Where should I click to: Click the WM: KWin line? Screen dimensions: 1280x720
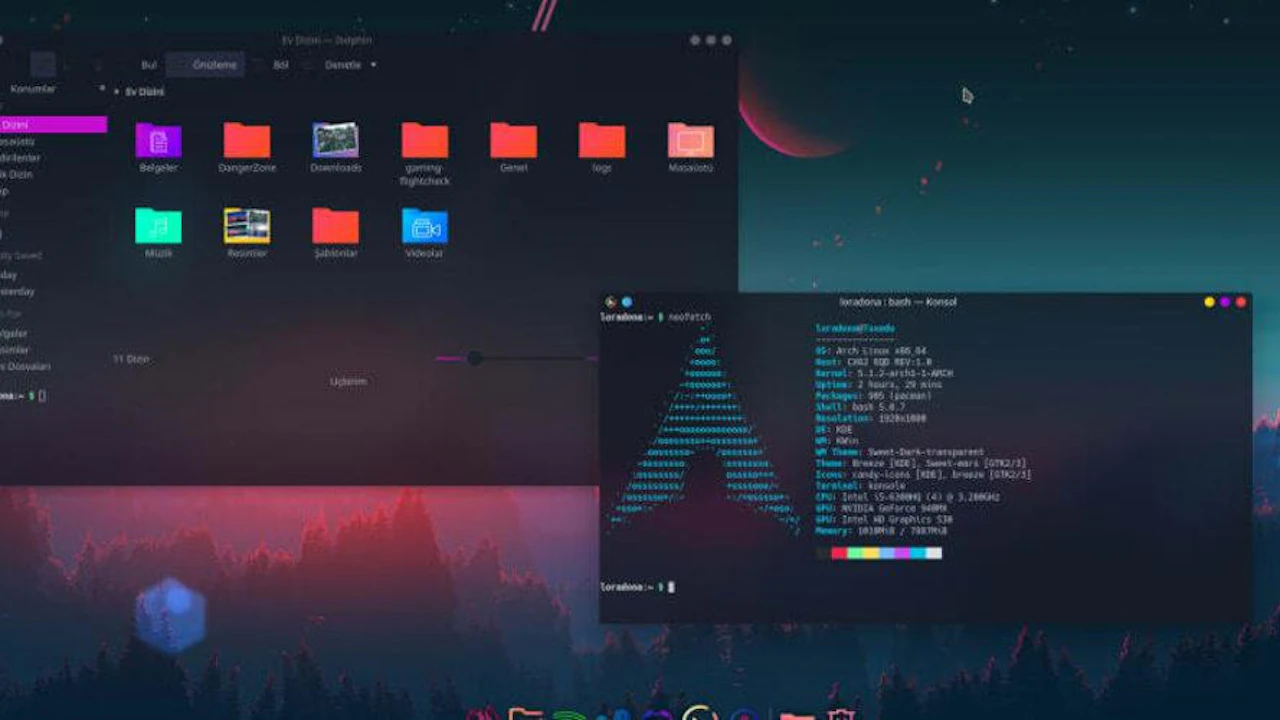[x=838, y=441]
